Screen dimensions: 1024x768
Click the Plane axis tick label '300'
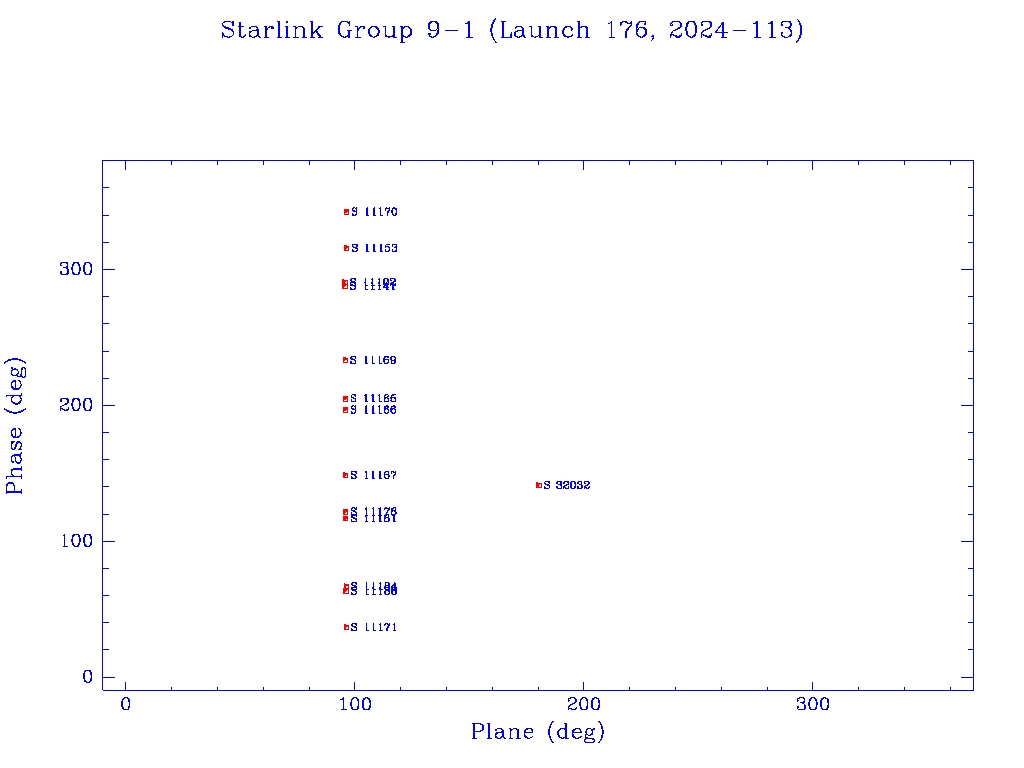(x=813, y=704)
